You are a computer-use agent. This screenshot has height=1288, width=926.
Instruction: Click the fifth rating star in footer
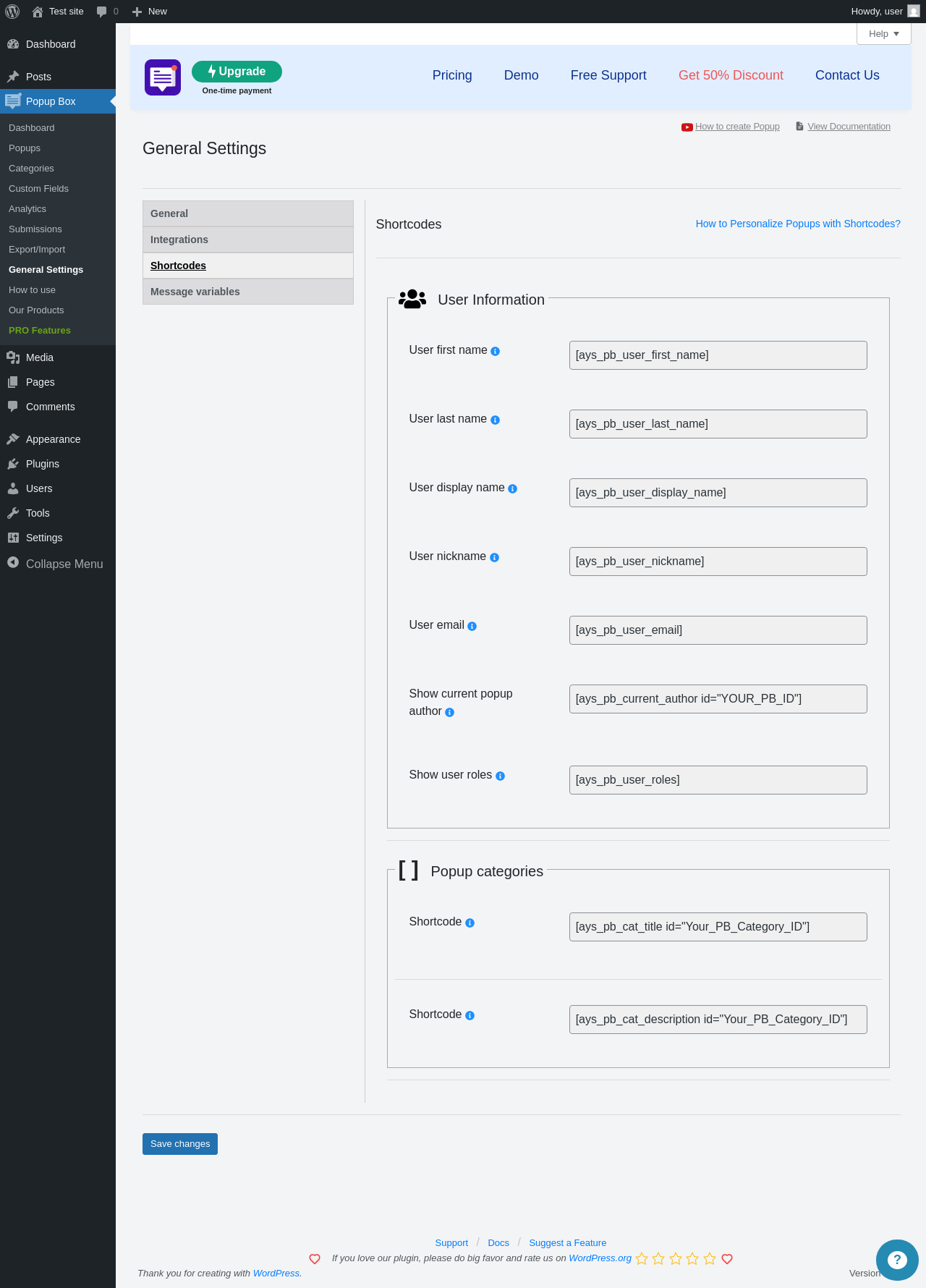pyautogui.click(x=710, y=1259)
